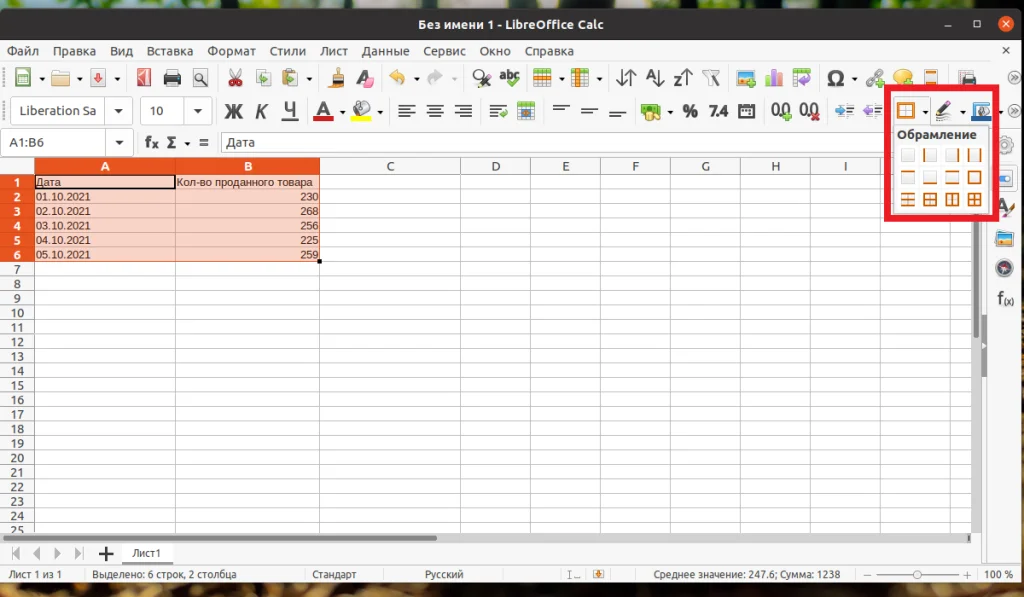Image resolution: width=1024 pixels, height=597 pixels.
Task: Switch to the Лист1 sheet tab
Action: coord(147,553)
